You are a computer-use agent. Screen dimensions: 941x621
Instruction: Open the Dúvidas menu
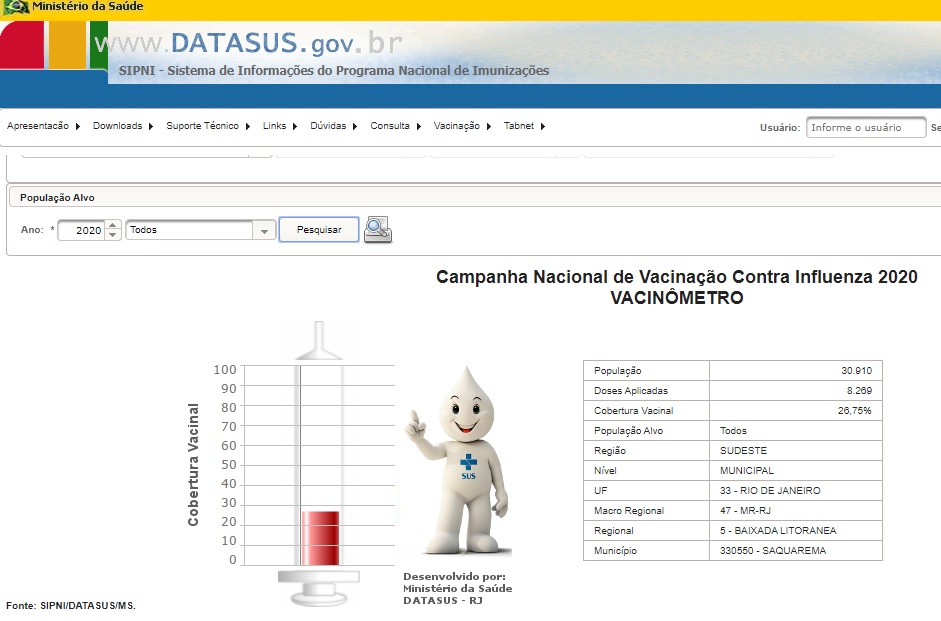click(334, 126)
